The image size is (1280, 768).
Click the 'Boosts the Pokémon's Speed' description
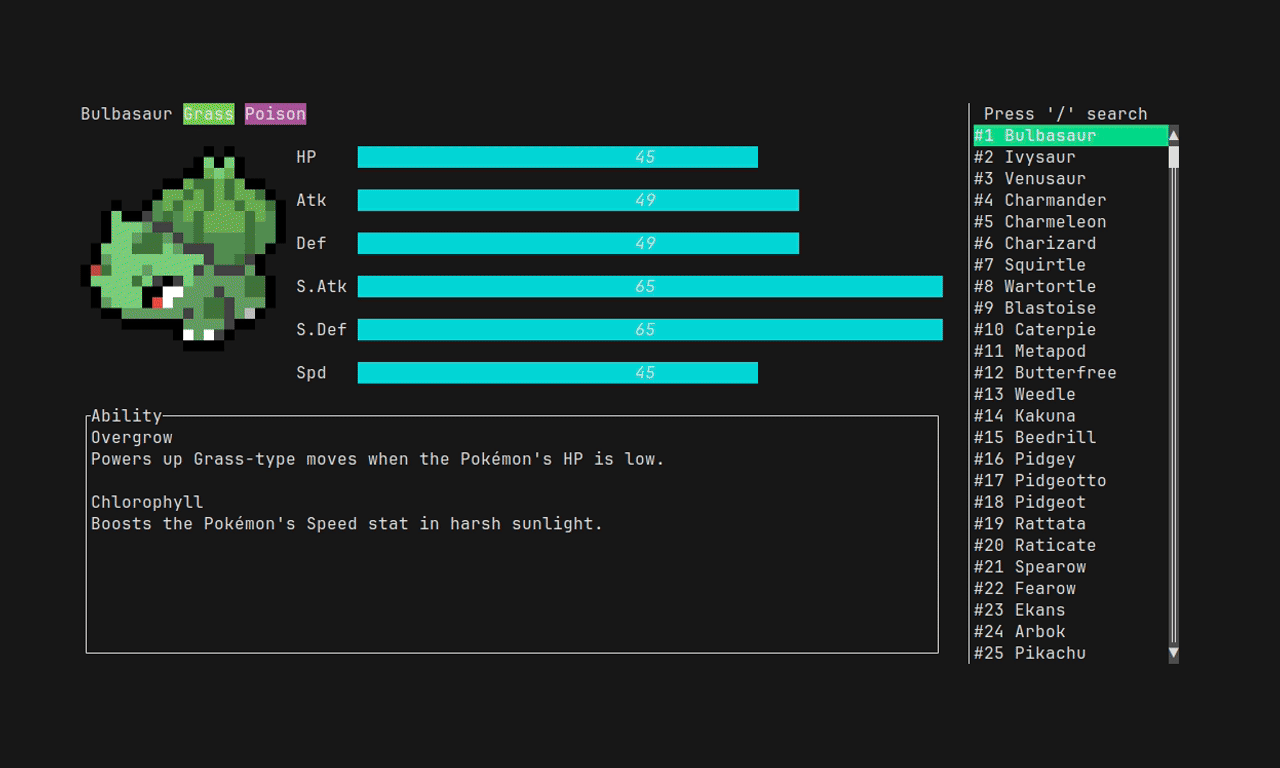click(347, 524)
